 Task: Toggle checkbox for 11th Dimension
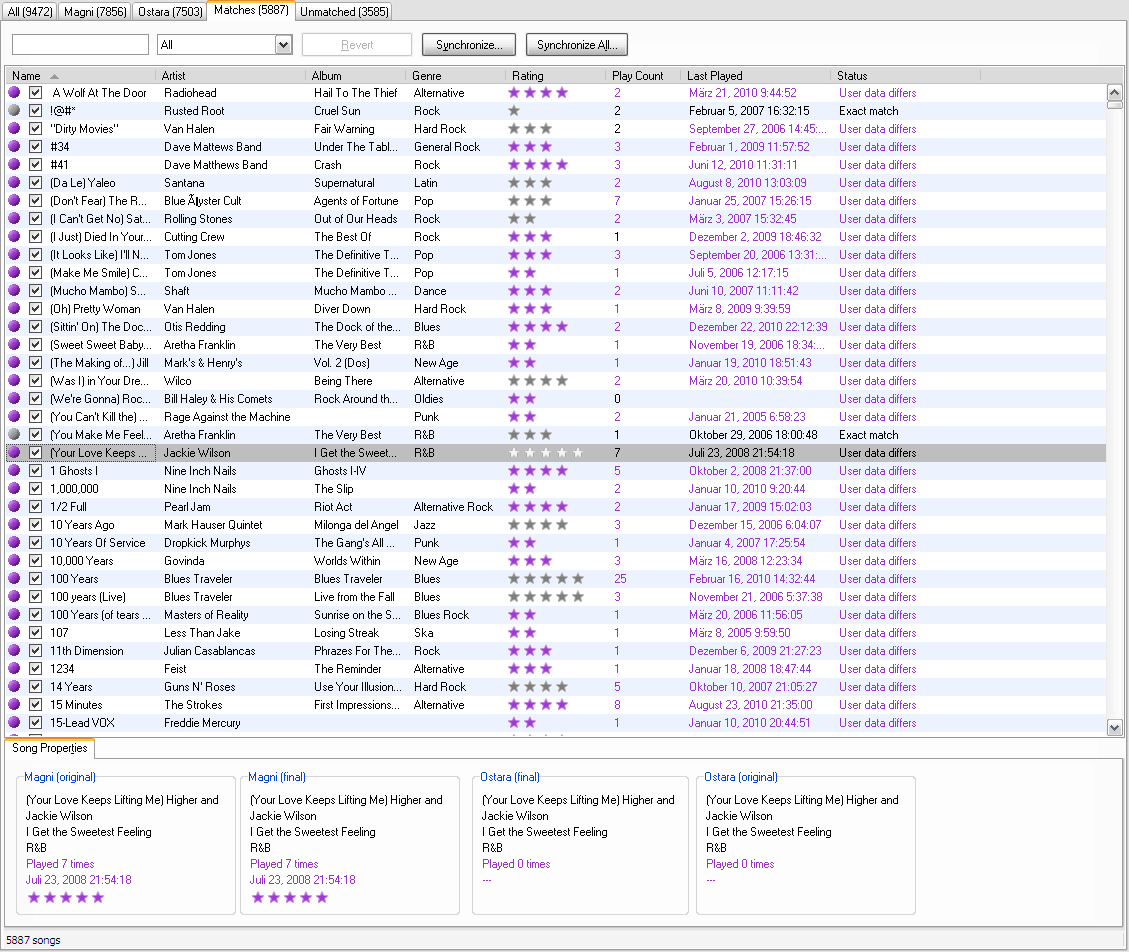[35, 650]
